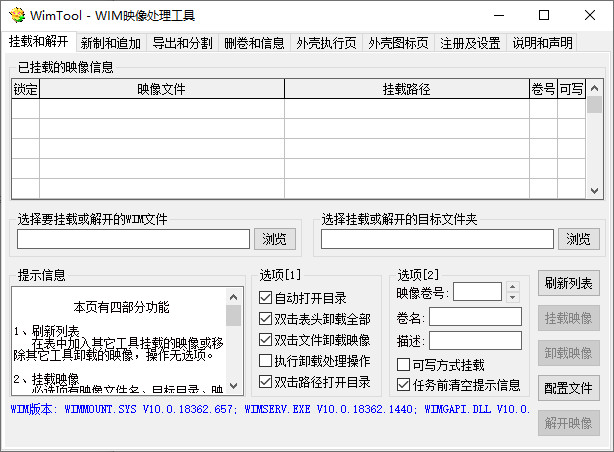
Task: Click the 挂载映像 button
Action: pyautogui.click(x=569, y=318)
